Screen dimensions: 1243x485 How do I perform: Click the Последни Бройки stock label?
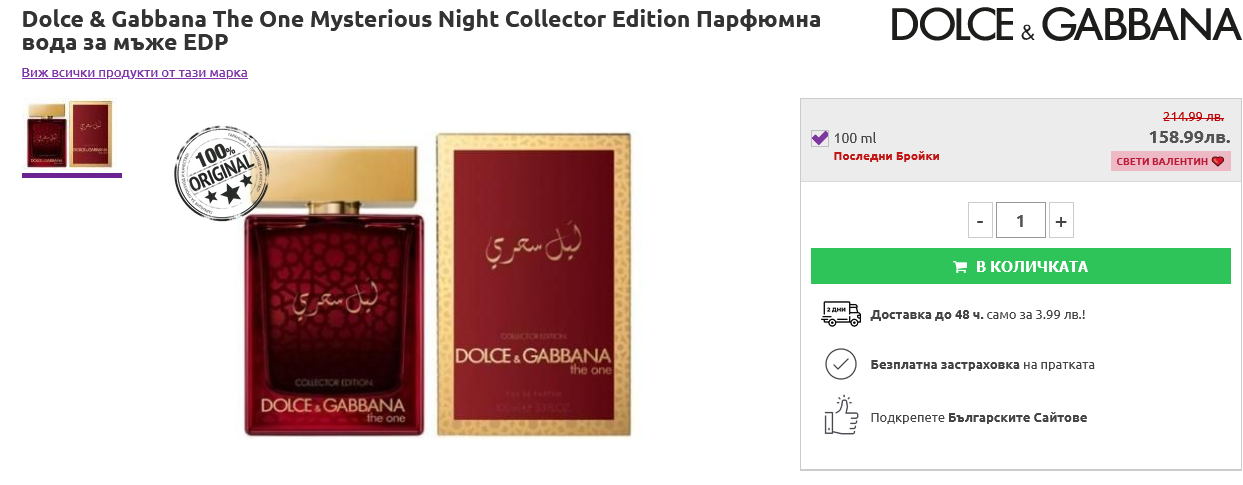(886, 156)
